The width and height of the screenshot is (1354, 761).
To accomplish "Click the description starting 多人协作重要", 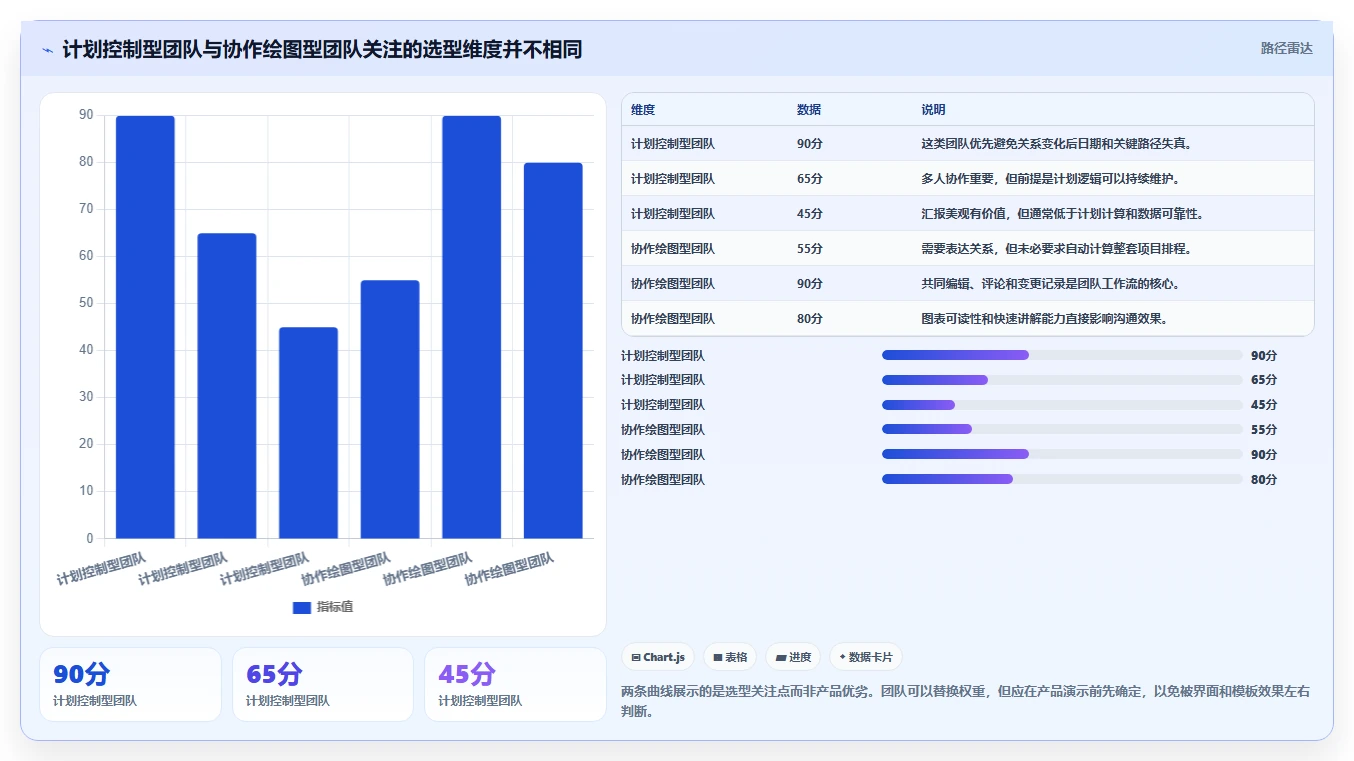I will point(1050,179).
